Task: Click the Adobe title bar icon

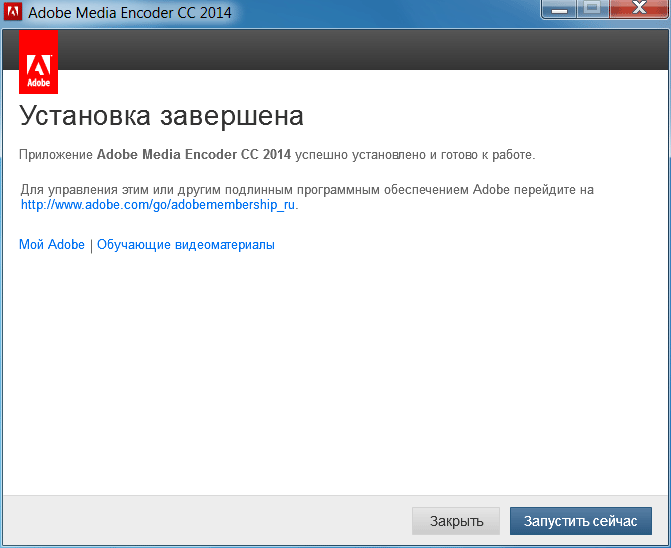Action: click(x=12, y=12)
